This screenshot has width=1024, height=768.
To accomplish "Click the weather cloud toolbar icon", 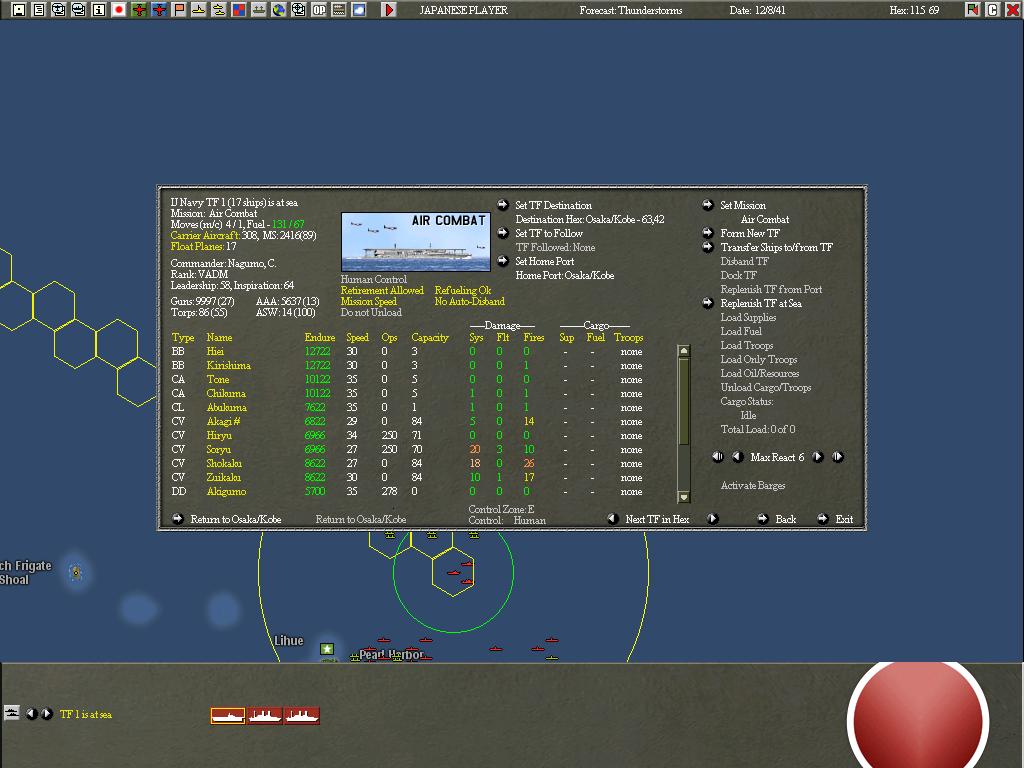I will click(359, 10).
